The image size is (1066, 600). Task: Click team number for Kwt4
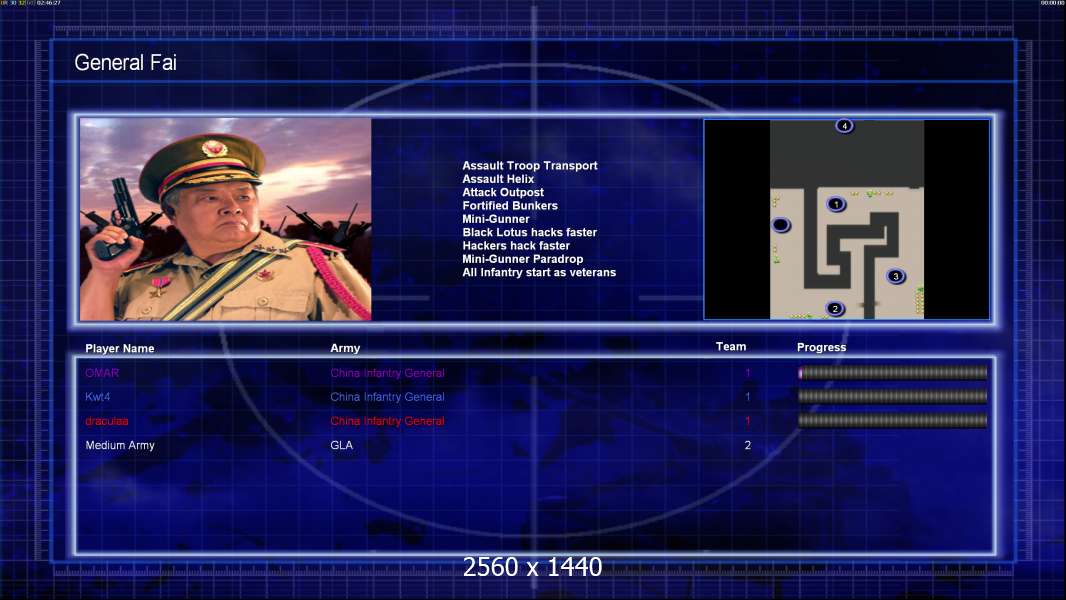click(748, 397)
